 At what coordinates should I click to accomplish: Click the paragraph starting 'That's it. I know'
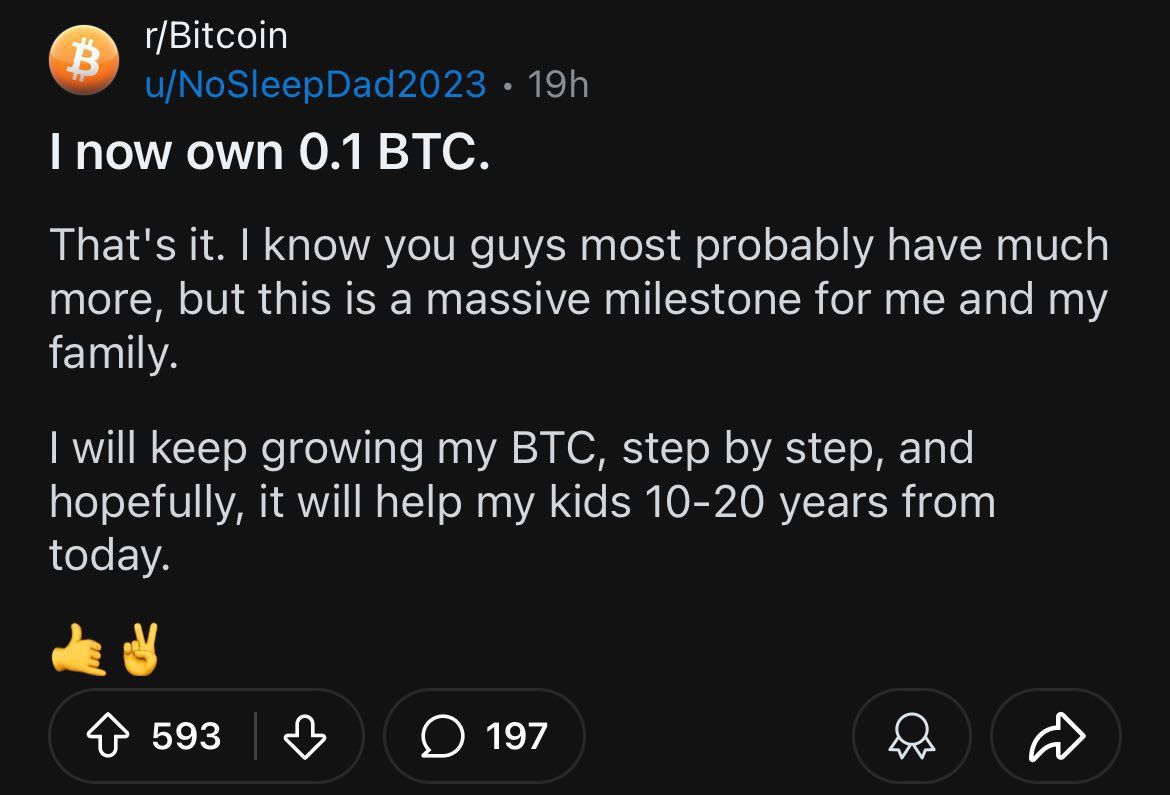point(578,298)
